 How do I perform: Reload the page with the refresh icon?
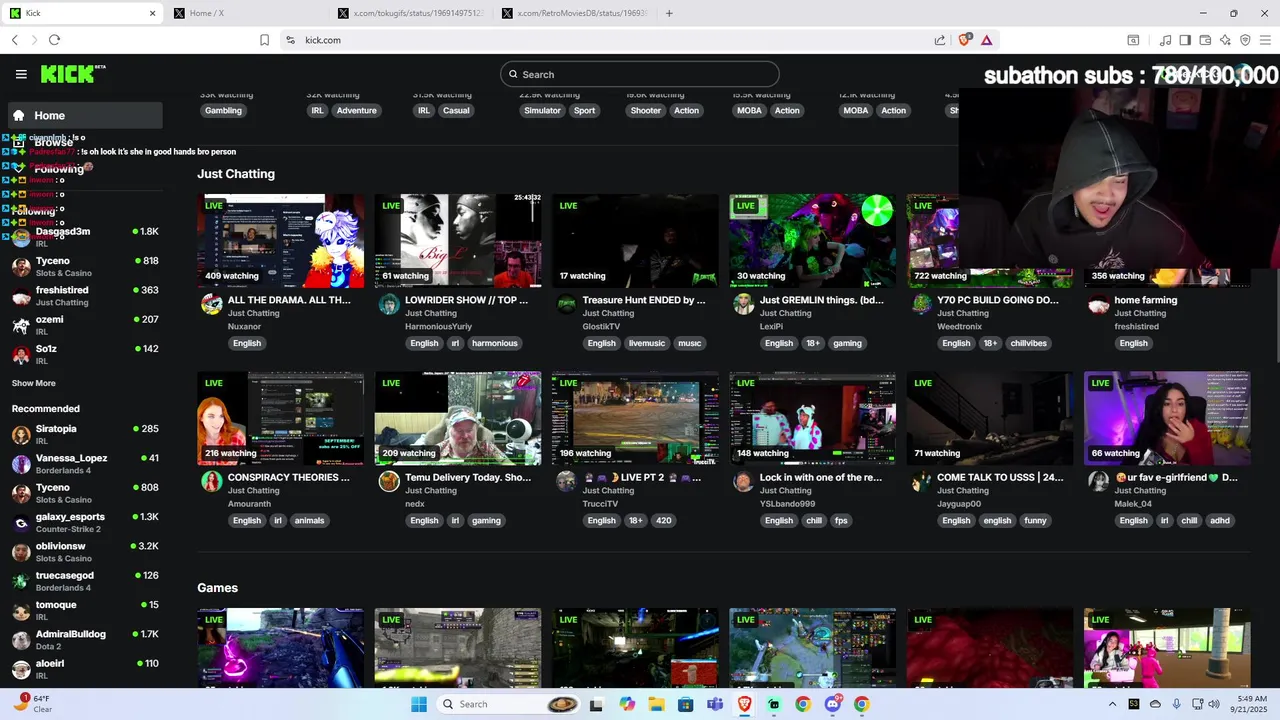click(54, 40)
